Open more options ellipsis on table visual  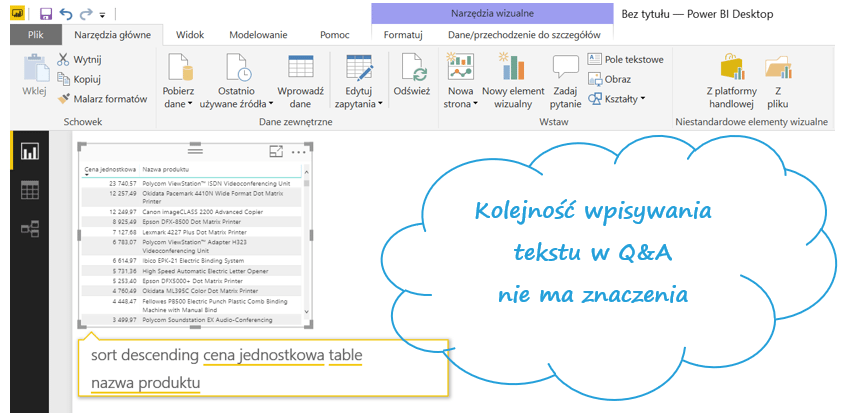[x=299, y=152]
